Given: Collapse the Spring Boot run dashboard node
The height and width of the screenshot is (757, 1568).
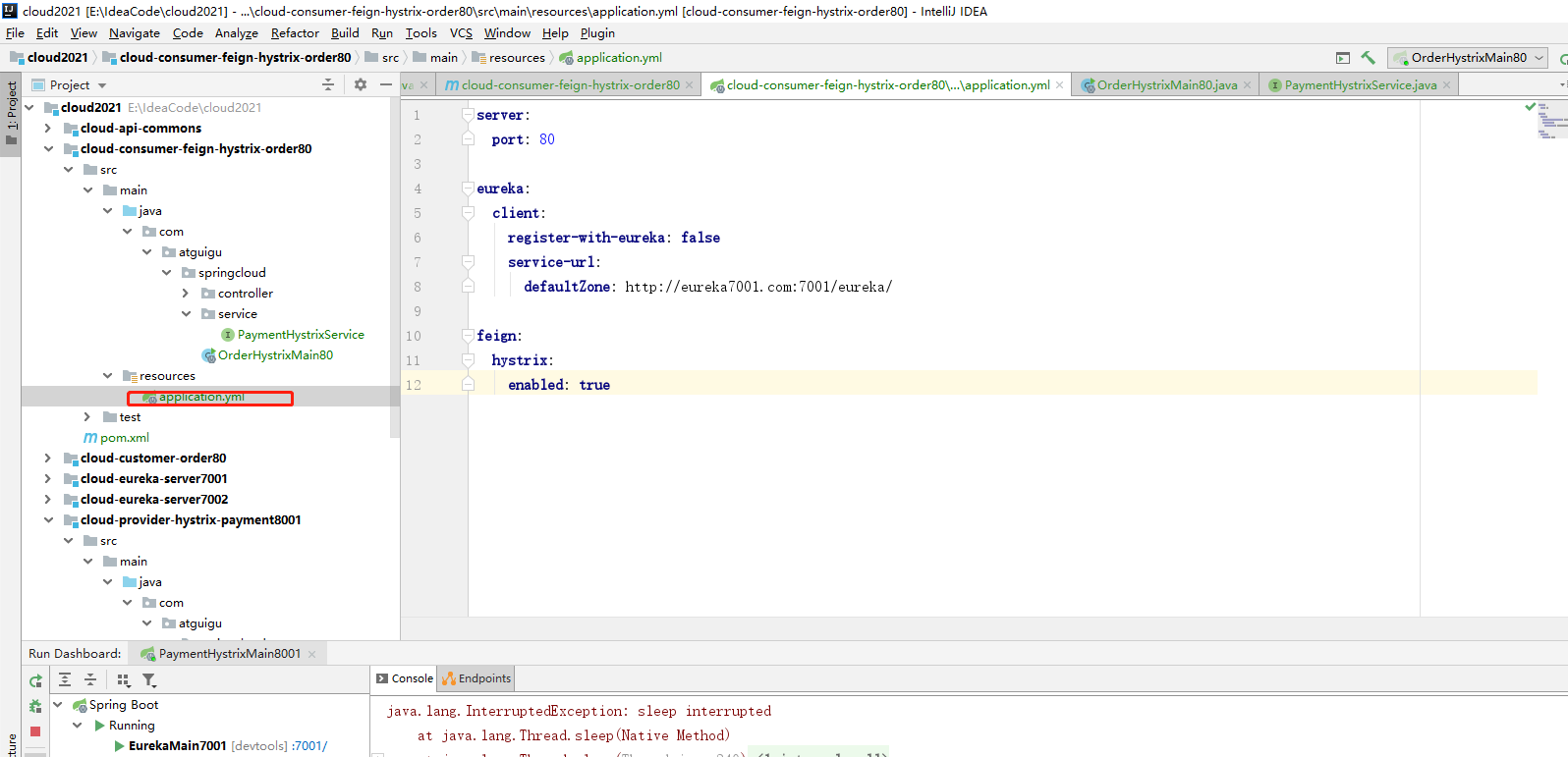Looking at the screenshot, I should coord(58,705).
